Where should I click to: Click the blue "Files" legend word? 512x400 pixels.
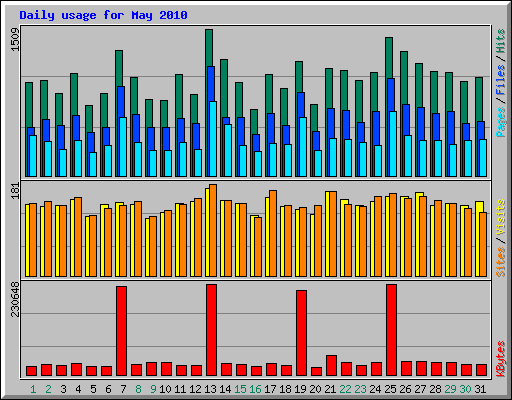coord(501,80)
